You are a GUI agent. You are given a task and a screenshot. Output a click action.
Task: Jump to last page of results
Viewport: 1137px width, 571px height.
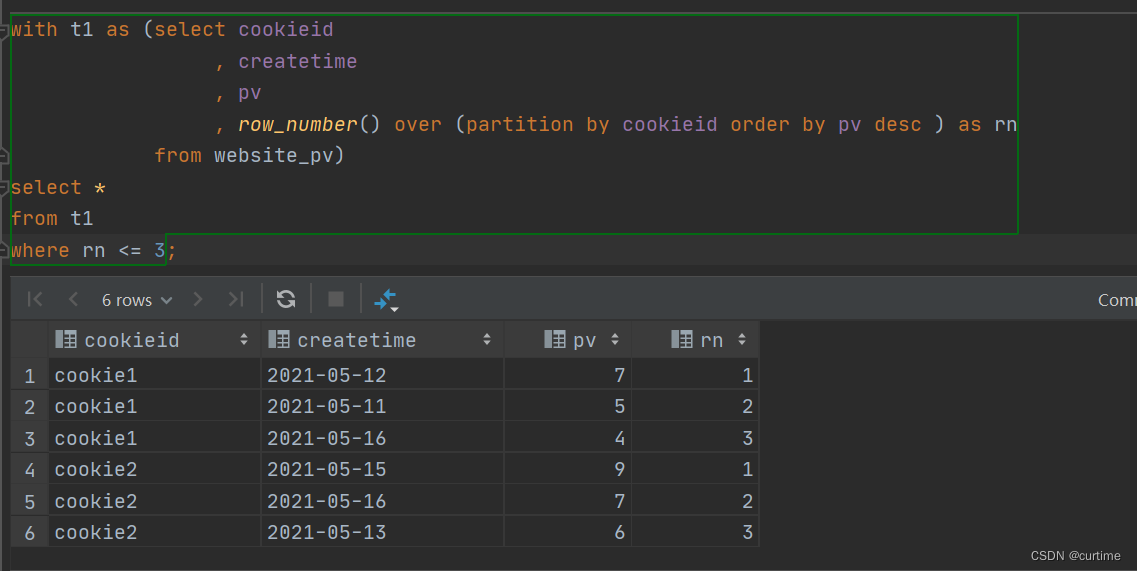pyautogui.click(x=236, y=299)
